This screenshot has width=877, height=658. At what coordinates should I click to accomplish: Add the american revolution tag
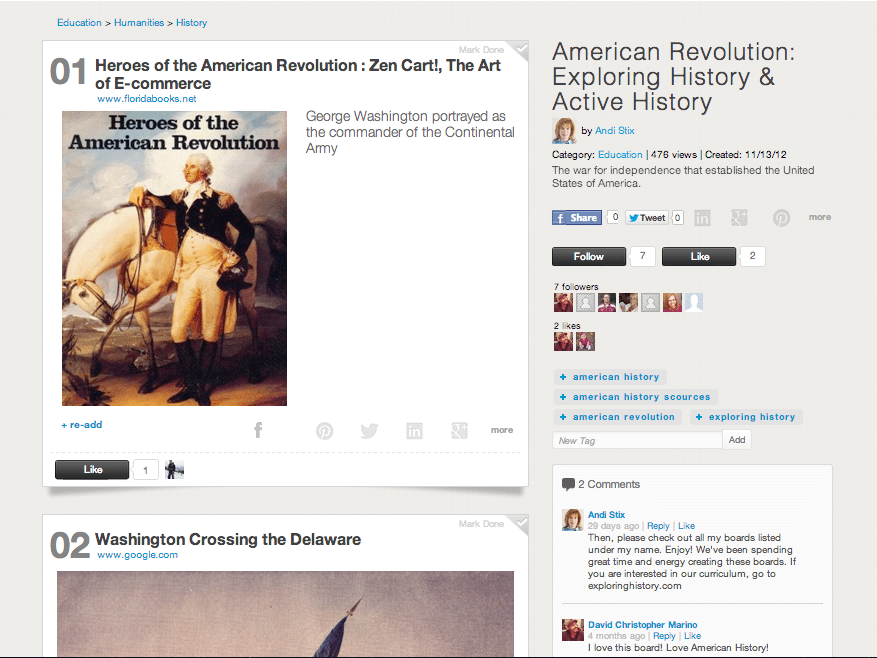[x=618, y=417]
